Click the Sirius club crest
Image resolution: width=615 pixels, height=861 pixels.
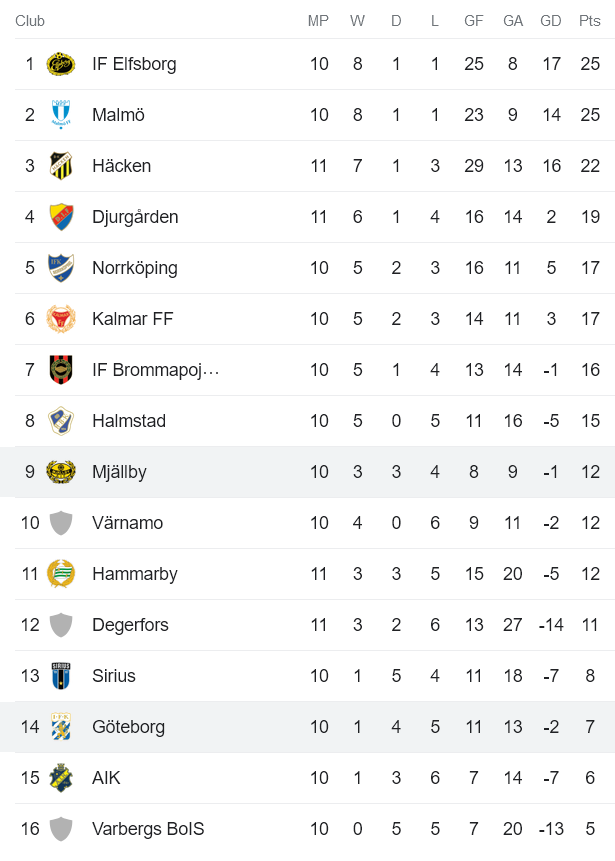pyautogui.click(x=60, y=675)
